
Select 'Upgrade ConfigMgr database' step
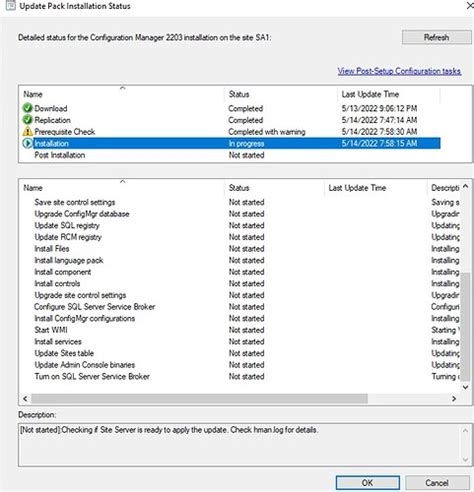pos(82,214)
